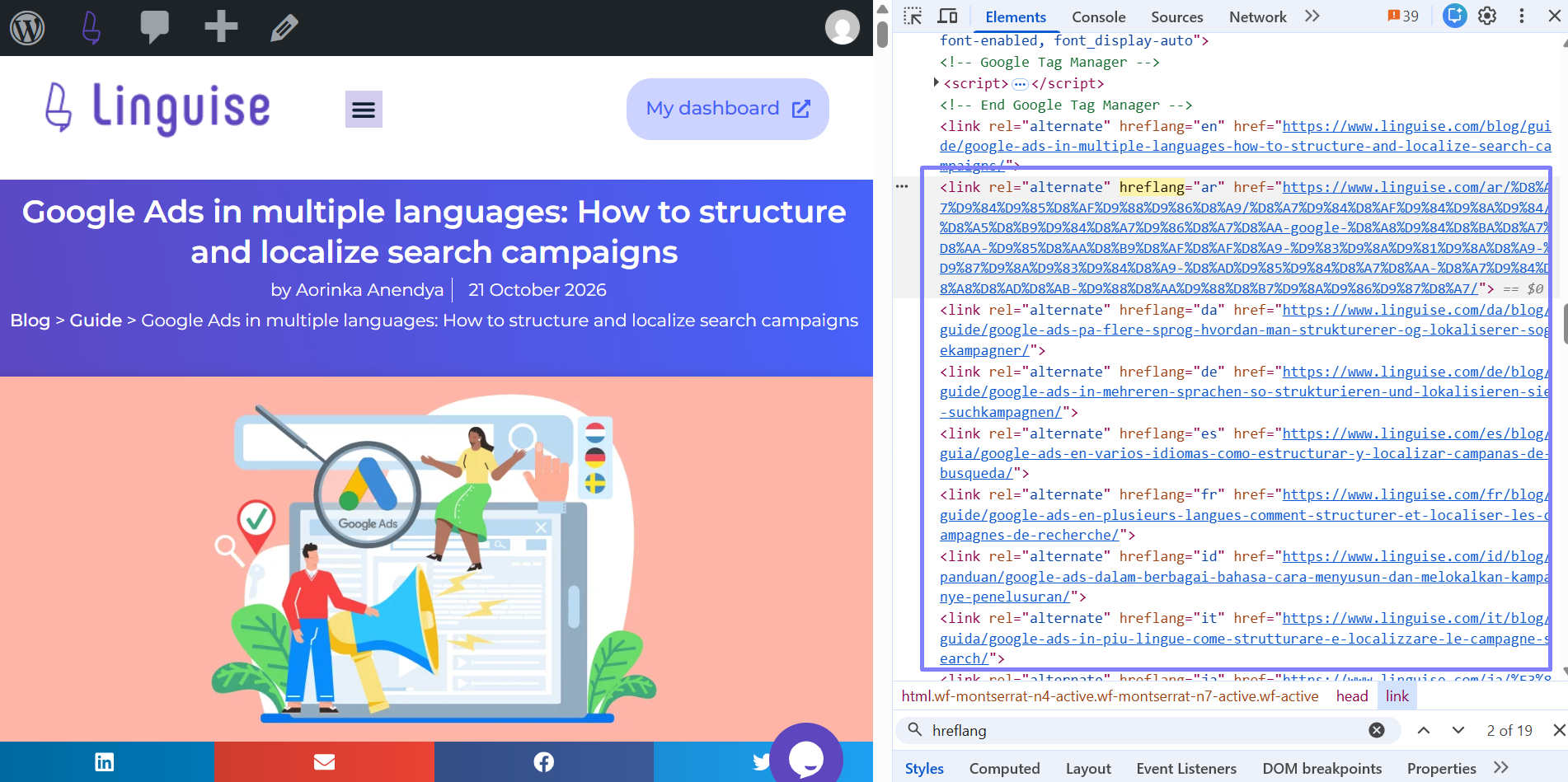This screenshot has width=1568, height=782.
Task: Share the article on LinkedIn
Action: pyautogui.click(x=106, y=762)
